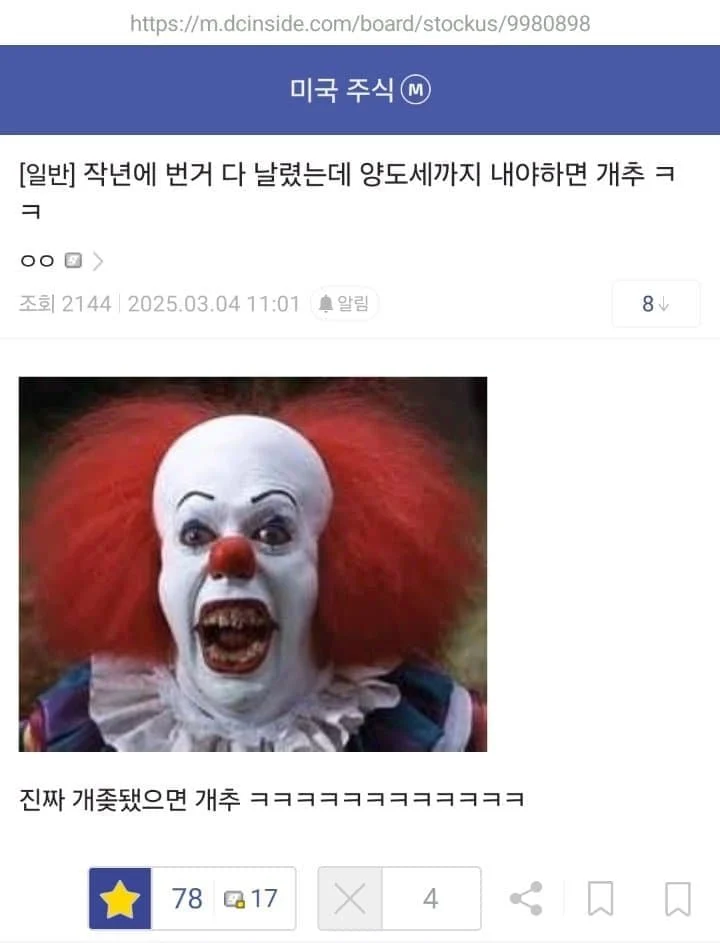Image resolution: width=720 pixels, height=943 pixels.
Task: Open the 미국 주식 gallery header
Action: click(x=342, y=90)
